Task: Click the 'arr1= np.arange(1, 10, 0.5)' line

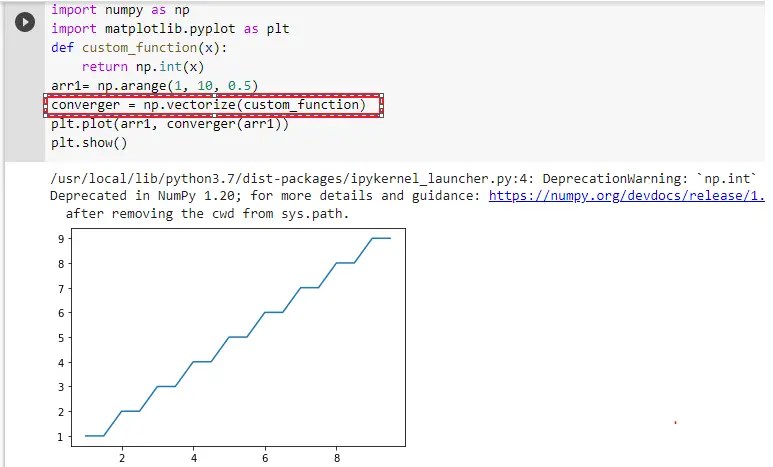Action: click(x=154, y=86)
